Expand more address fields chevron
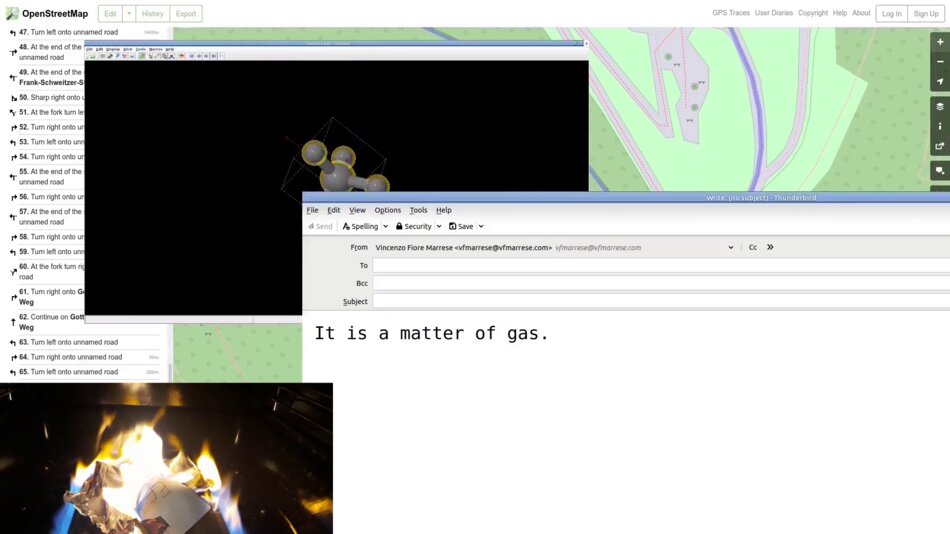This screenshot has width=950, height=534. (770, 247)
